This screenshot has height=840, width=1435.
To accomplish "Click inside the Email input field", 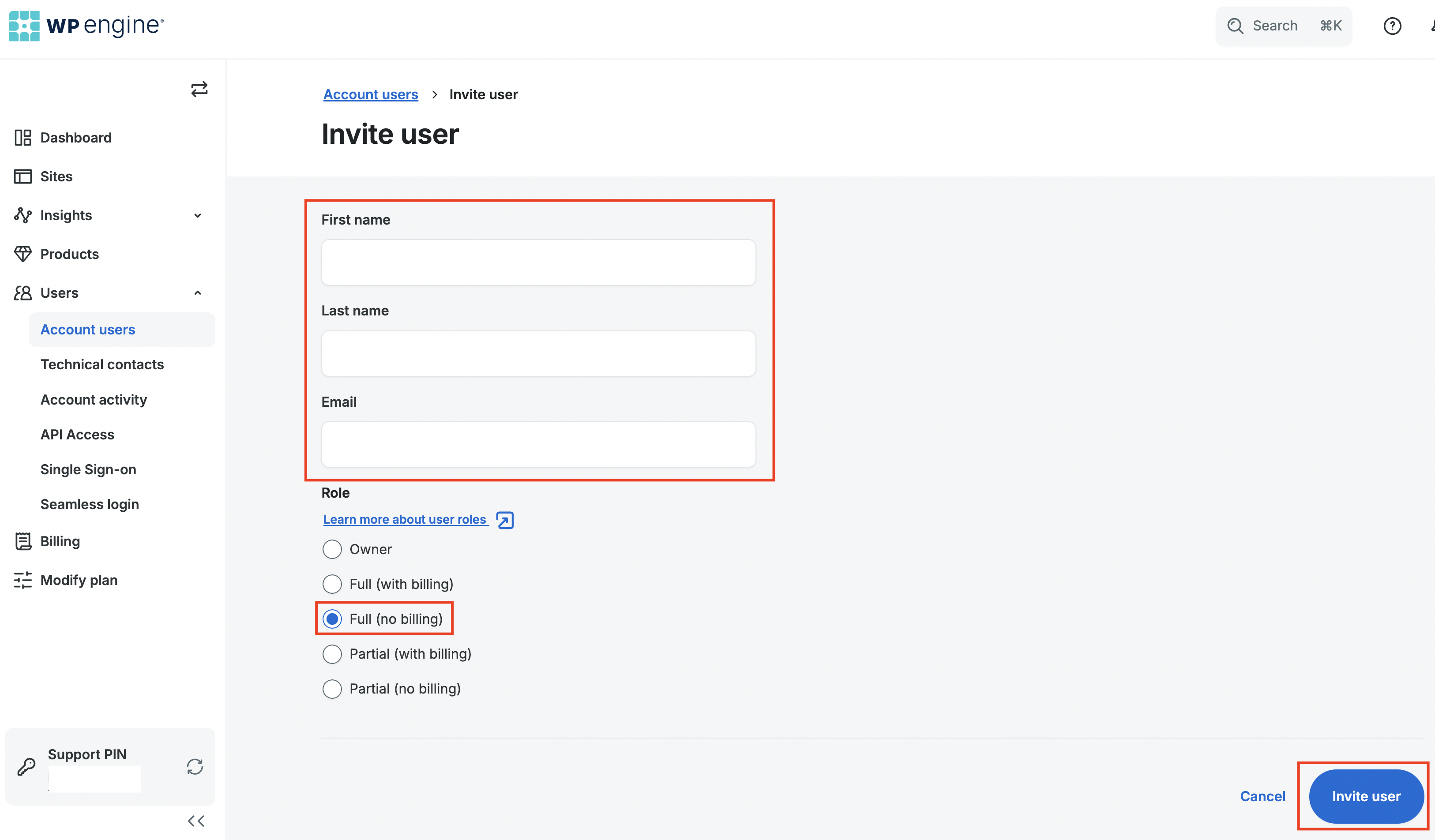I will pyautogui.click(x=538, y=444).
